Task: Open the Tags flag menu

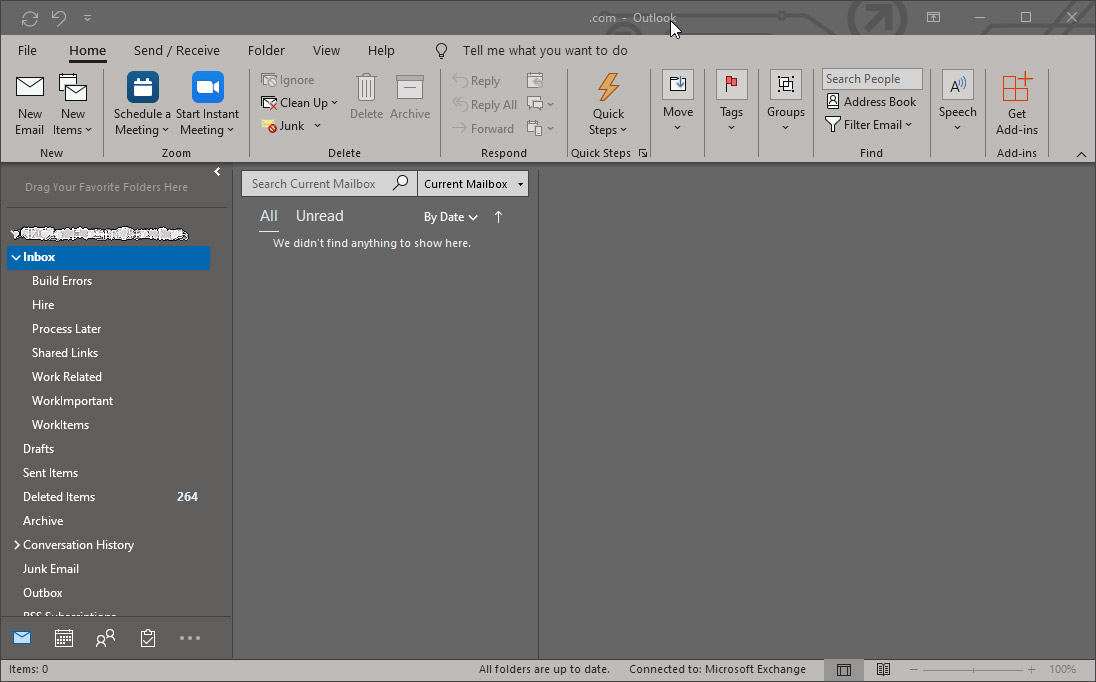Action: [731, 101]
